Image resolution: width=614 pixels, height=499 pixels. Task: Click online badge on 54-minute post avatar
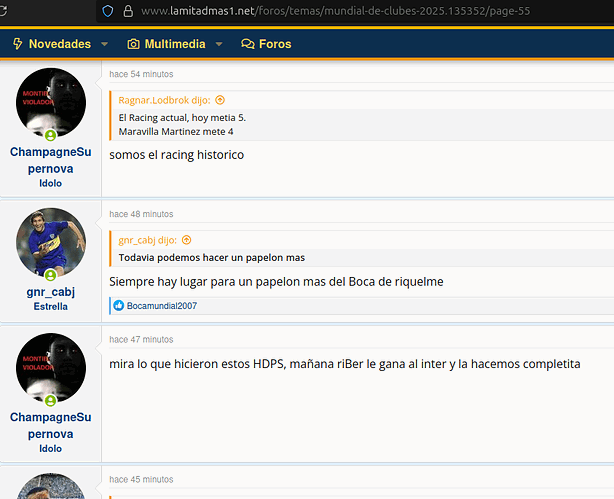click(x=51, y=136)
